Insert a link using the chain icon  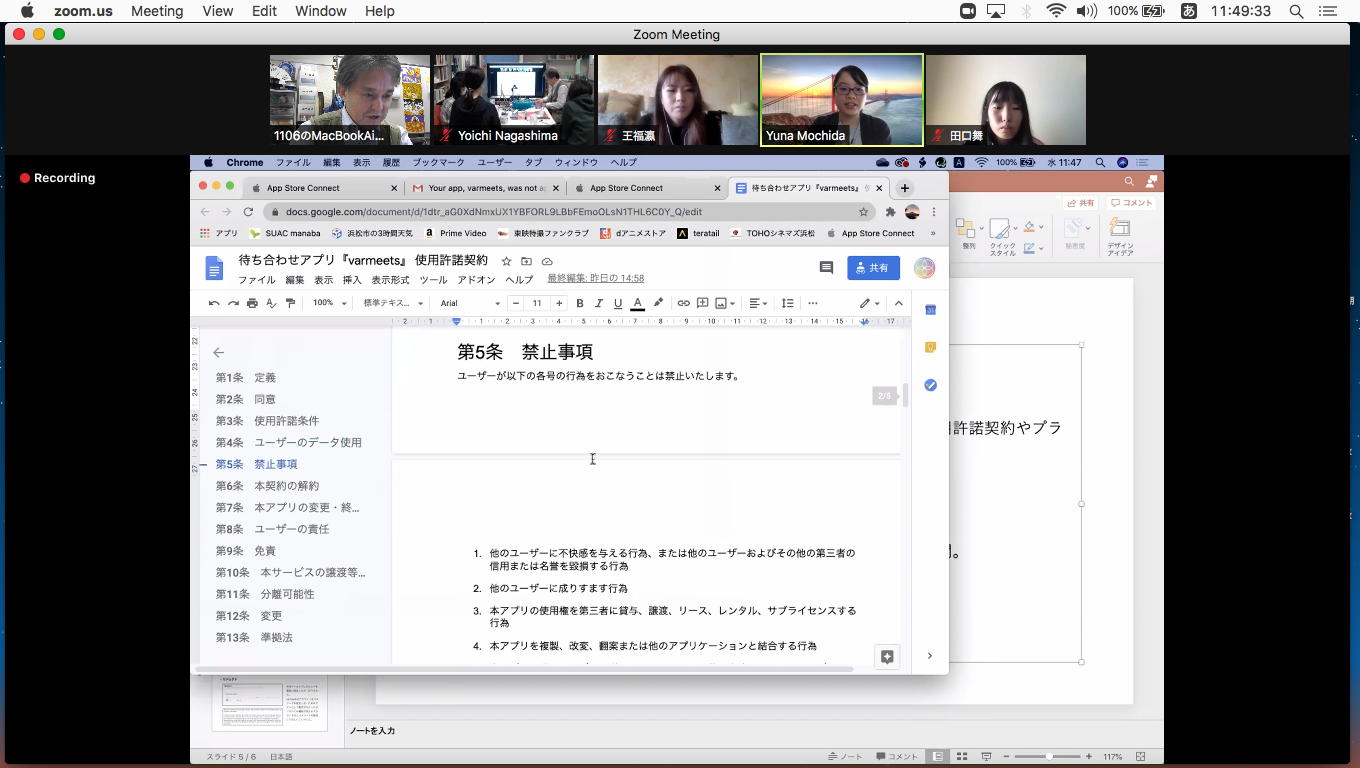click(683, 303)
